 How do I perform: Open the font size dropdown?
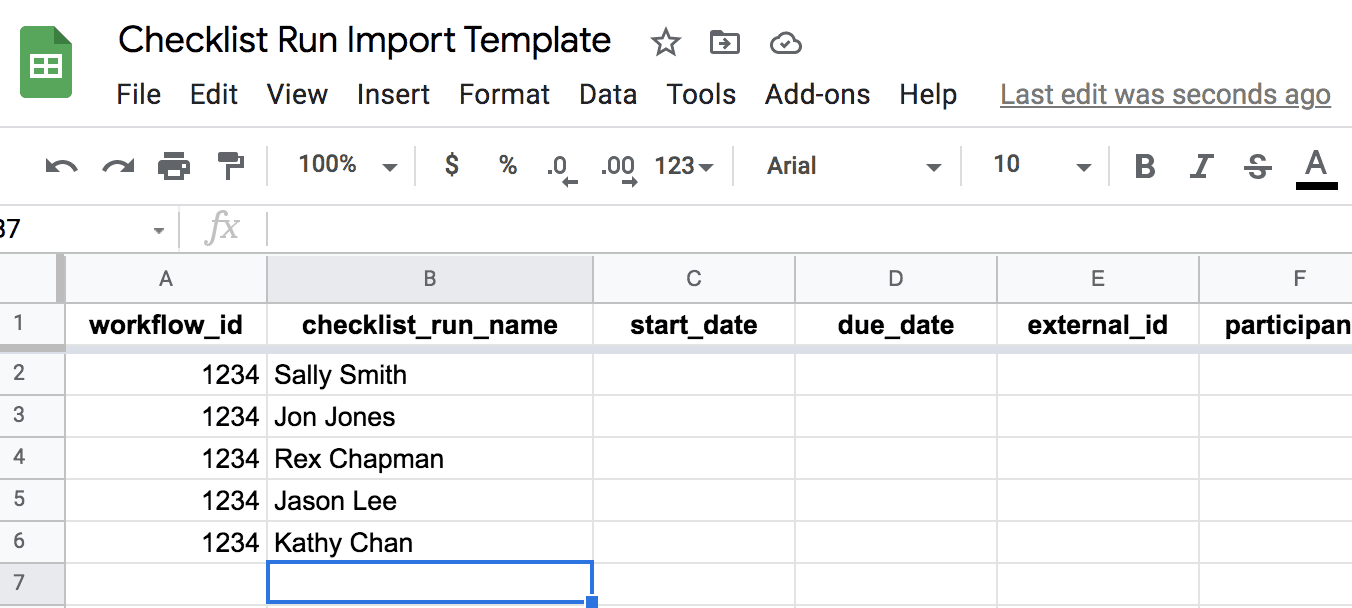pyautogui.click(x=1042, y=165)
